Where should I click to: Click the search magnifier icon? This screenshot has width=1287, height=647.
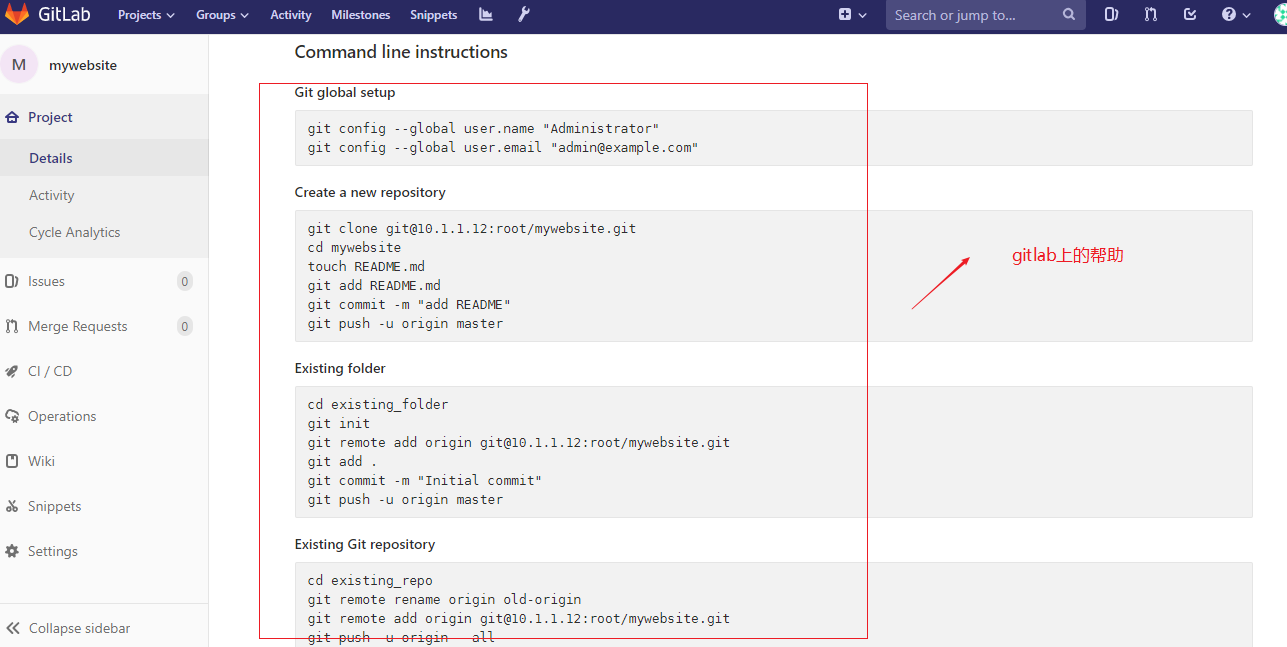point(1069,15)
